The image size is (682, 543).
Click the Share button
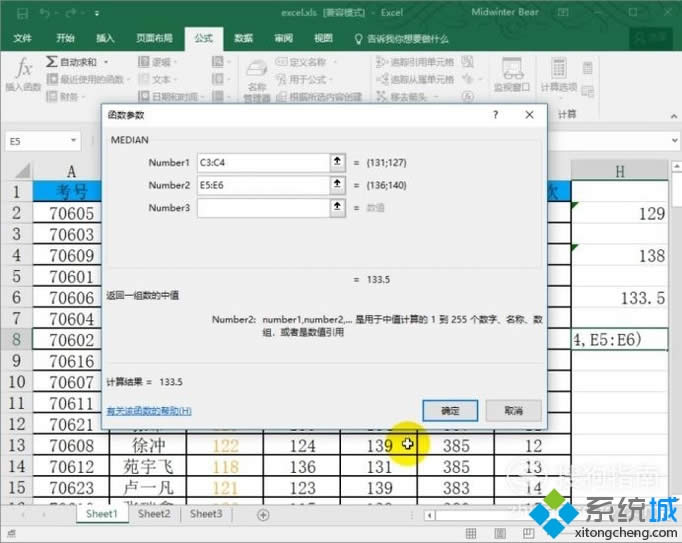(651, 38)
